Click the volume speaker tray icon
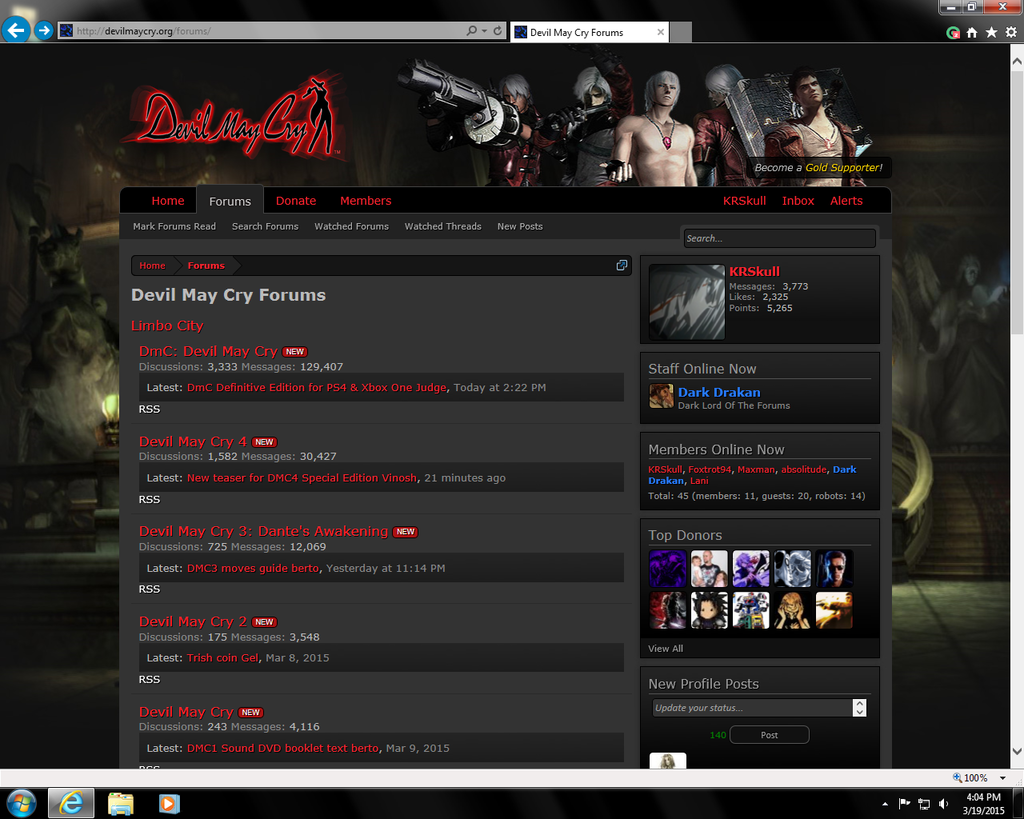This screenshot has height=819, width=1024. 944,803
